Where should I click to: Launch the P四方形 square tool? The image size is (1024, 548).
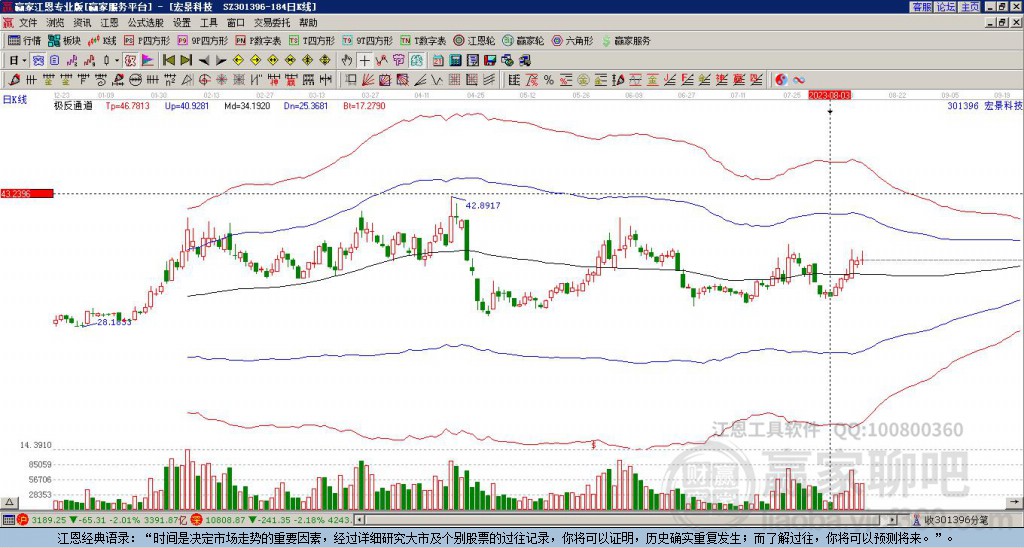click(x=147, y=40)
